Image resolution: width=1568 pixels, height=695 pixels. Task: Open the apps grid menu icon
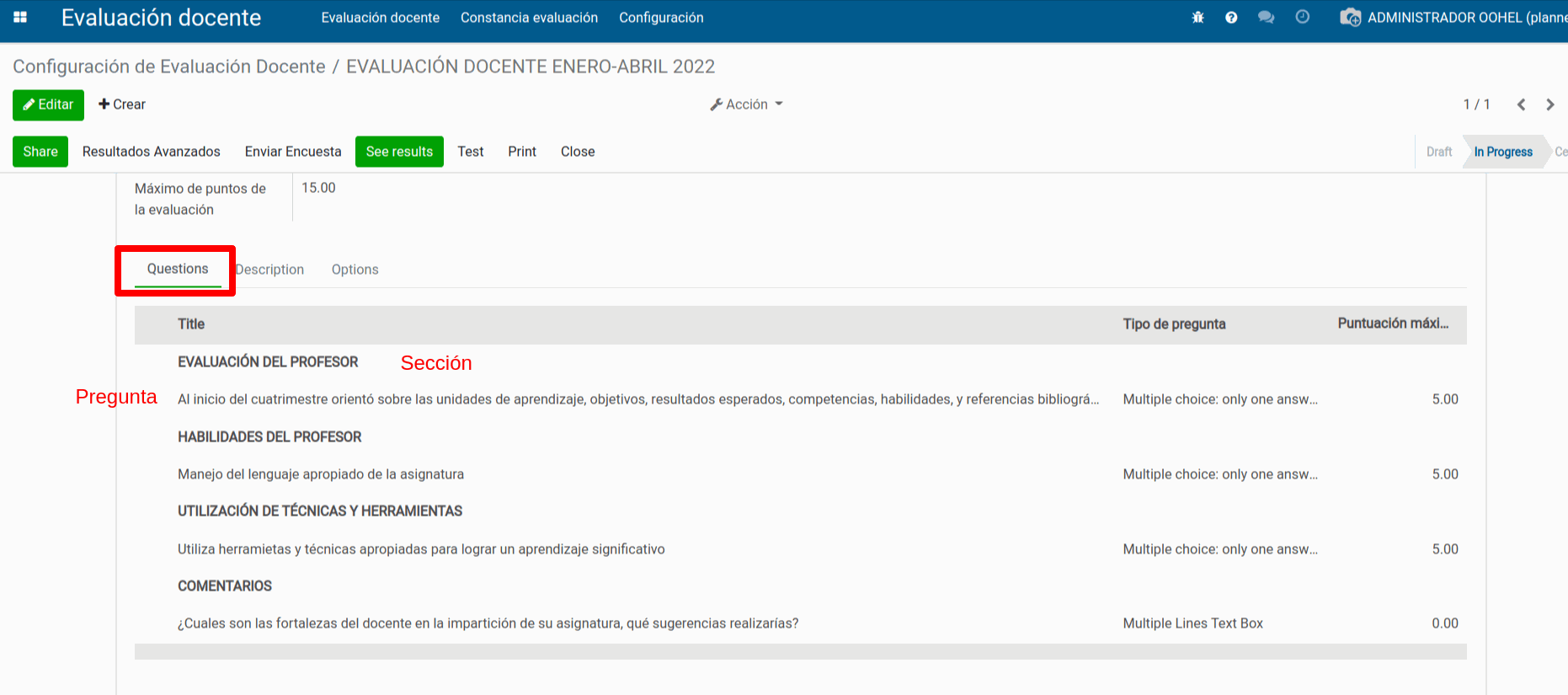[20, 18]
